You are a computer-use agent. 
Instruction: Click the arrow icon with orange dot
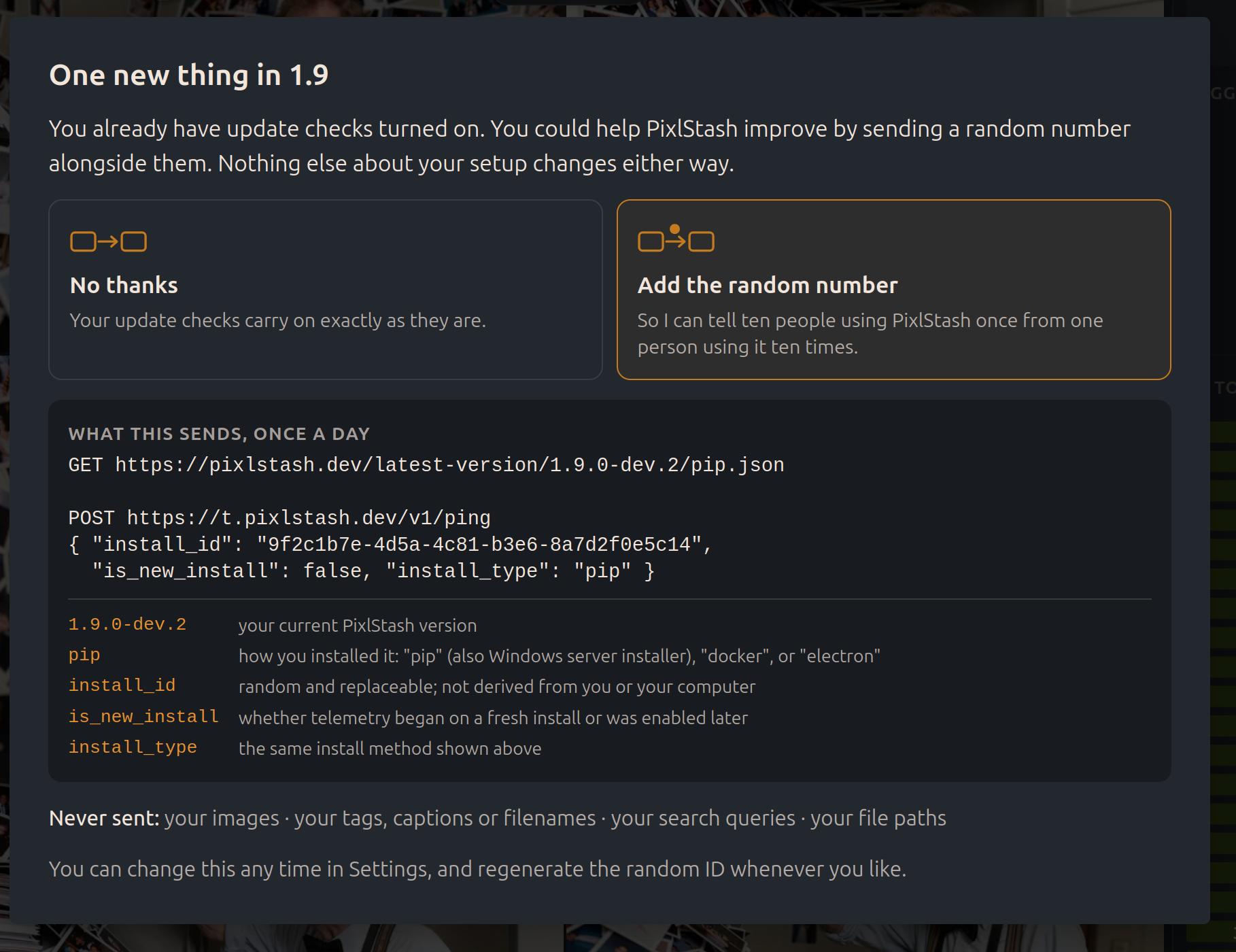click(x=676, y=239)
